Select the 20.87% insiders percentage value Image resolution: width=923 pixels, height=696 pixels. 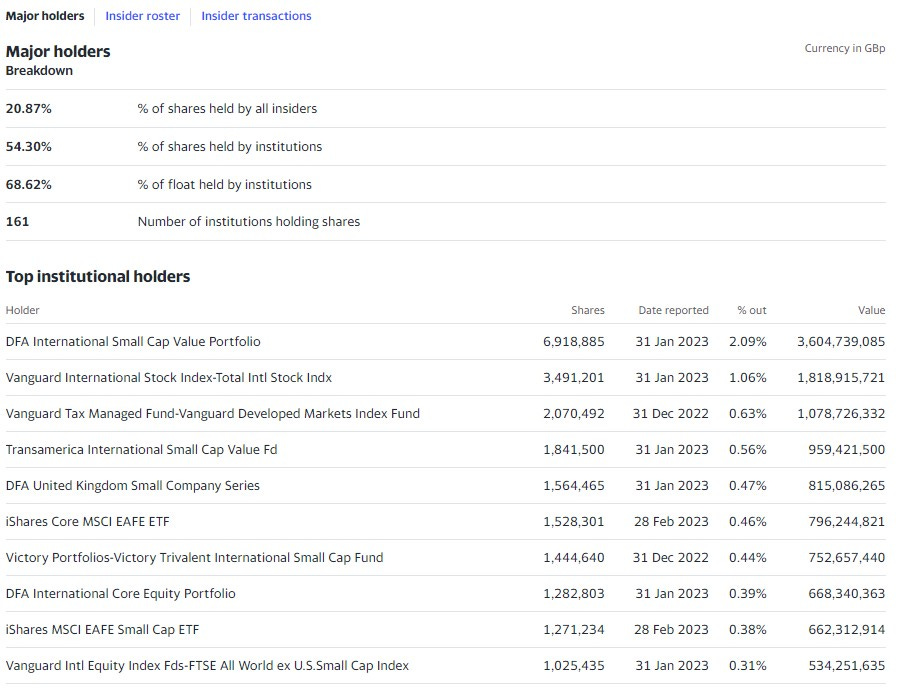29,108
